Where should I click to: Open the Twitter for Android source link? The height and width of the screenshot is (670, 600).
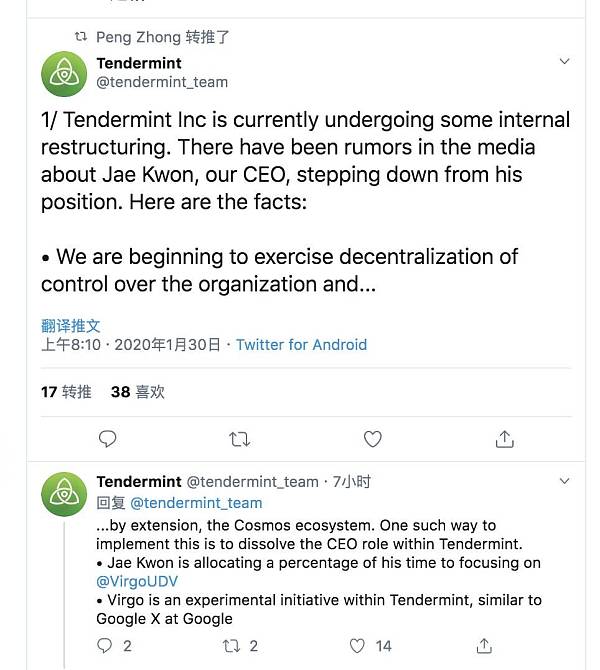301,345
